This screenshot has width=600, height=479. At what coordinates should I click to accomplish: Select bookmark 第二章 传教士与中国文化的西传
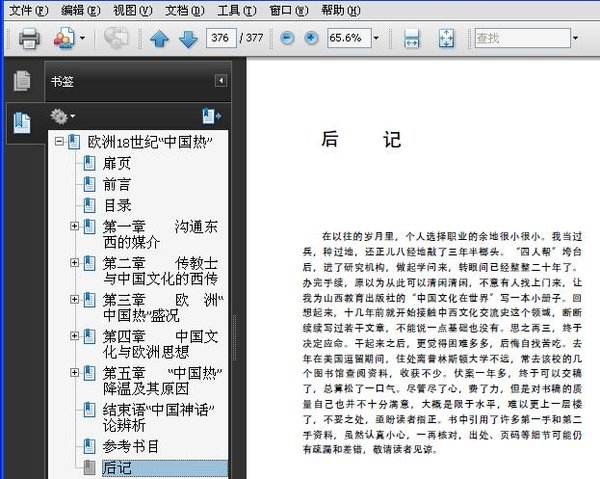point(160,271)
